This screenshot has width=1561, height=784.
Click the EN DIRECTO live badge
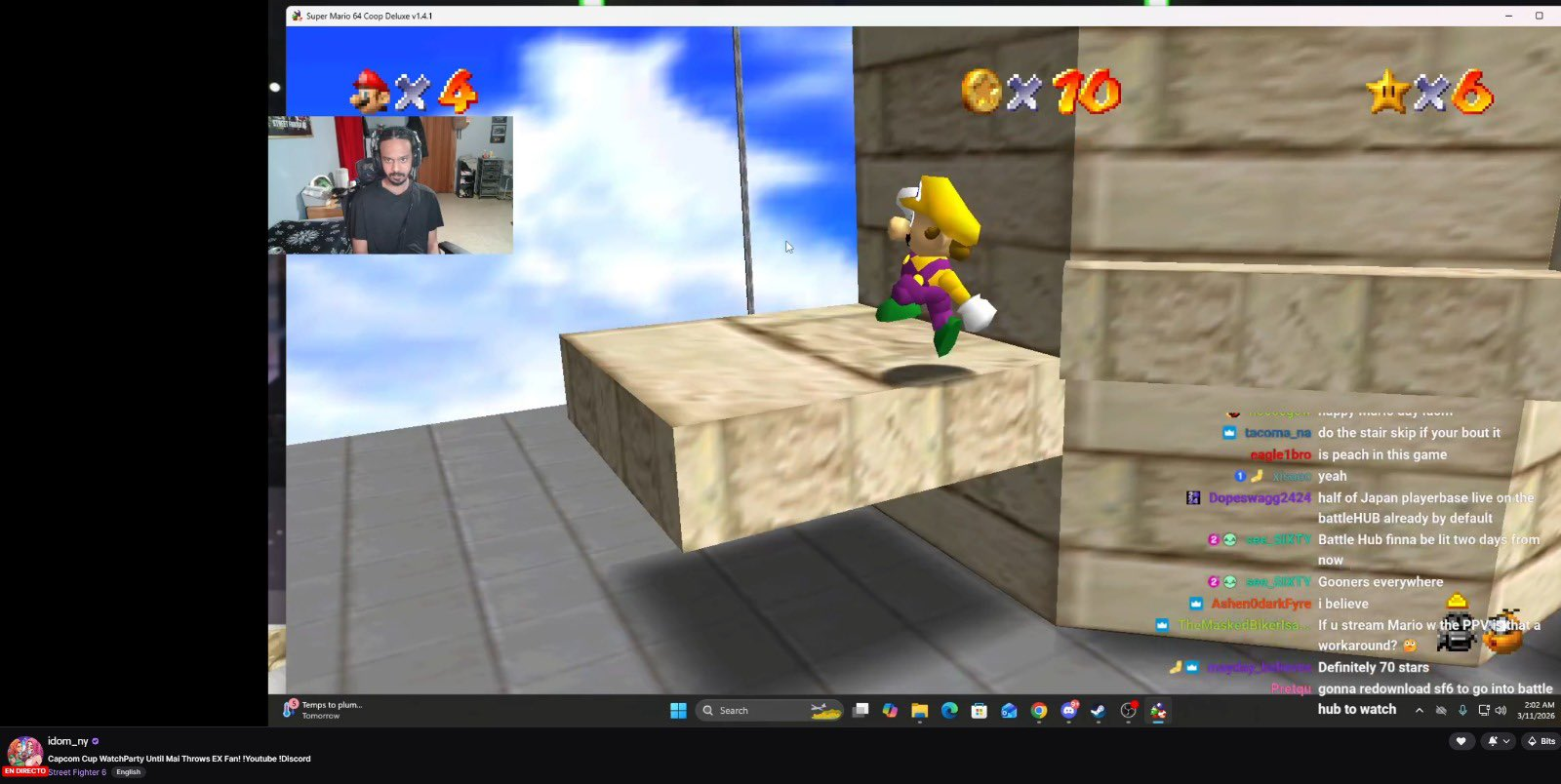click(x=24, y=771)
